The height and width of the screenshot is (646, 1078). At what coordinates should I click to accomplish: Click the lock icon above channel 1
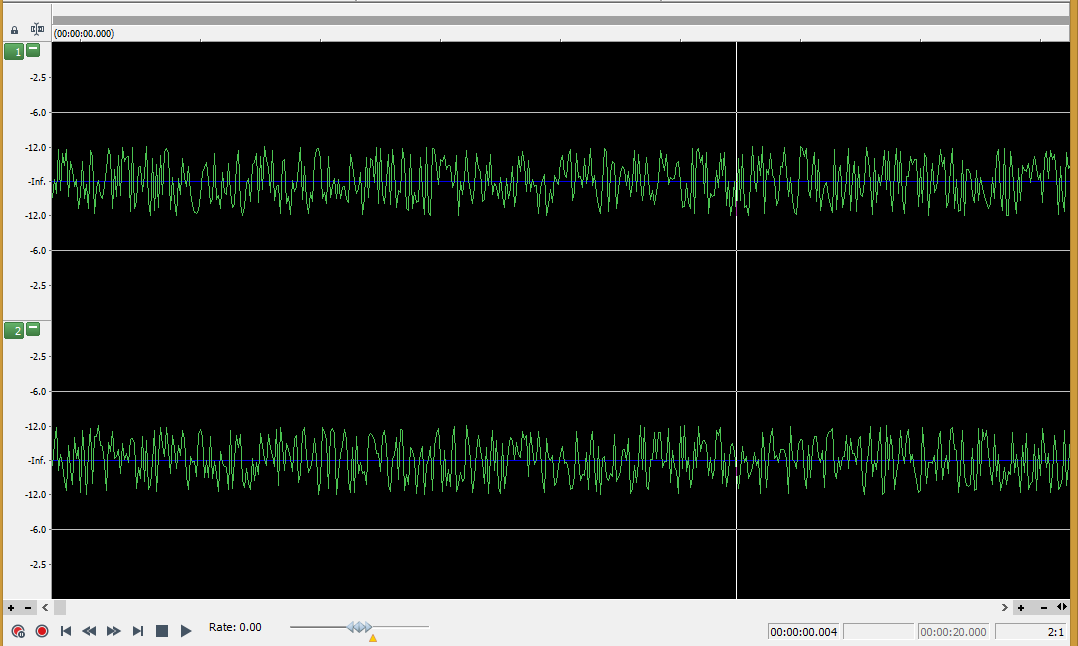(14, 30)
